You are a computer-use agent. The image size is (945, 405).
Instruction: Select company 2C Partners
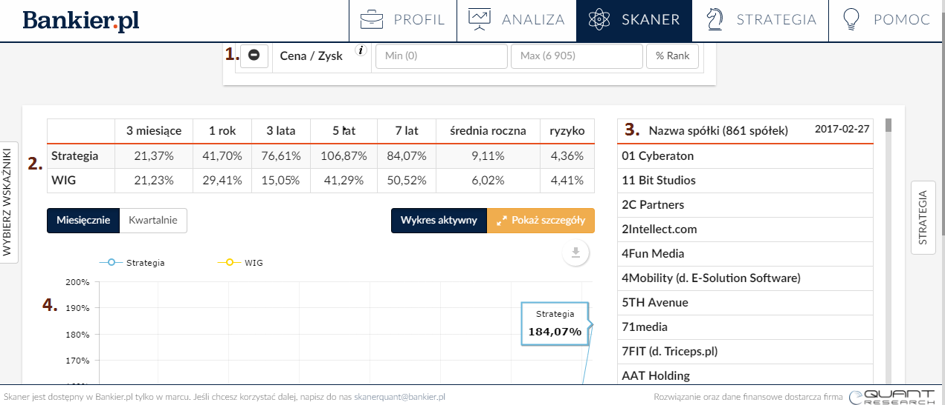pos(745,205)
